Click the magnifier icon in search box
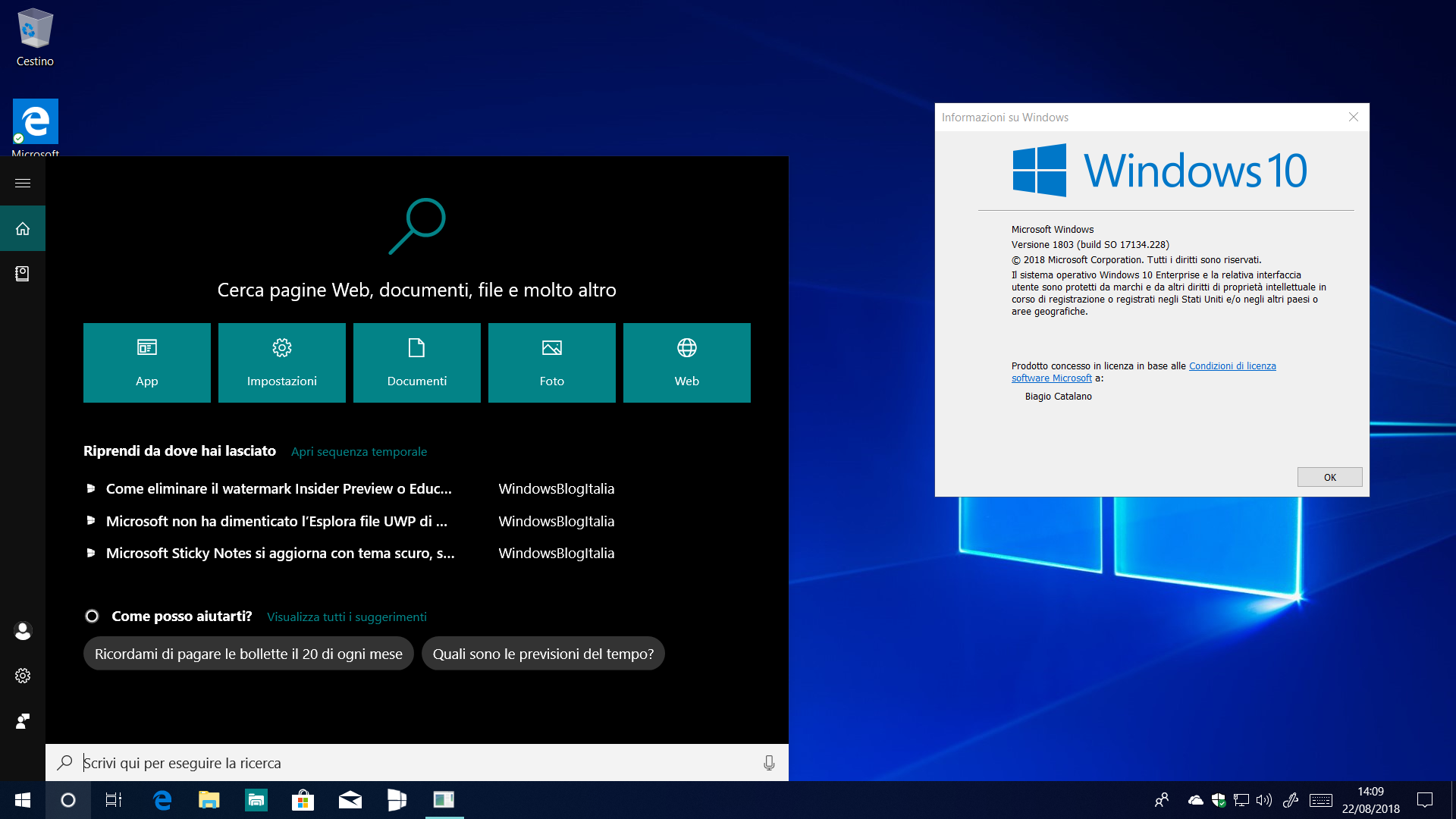This screenshot has height=819, width=1456. click(65, 763)
